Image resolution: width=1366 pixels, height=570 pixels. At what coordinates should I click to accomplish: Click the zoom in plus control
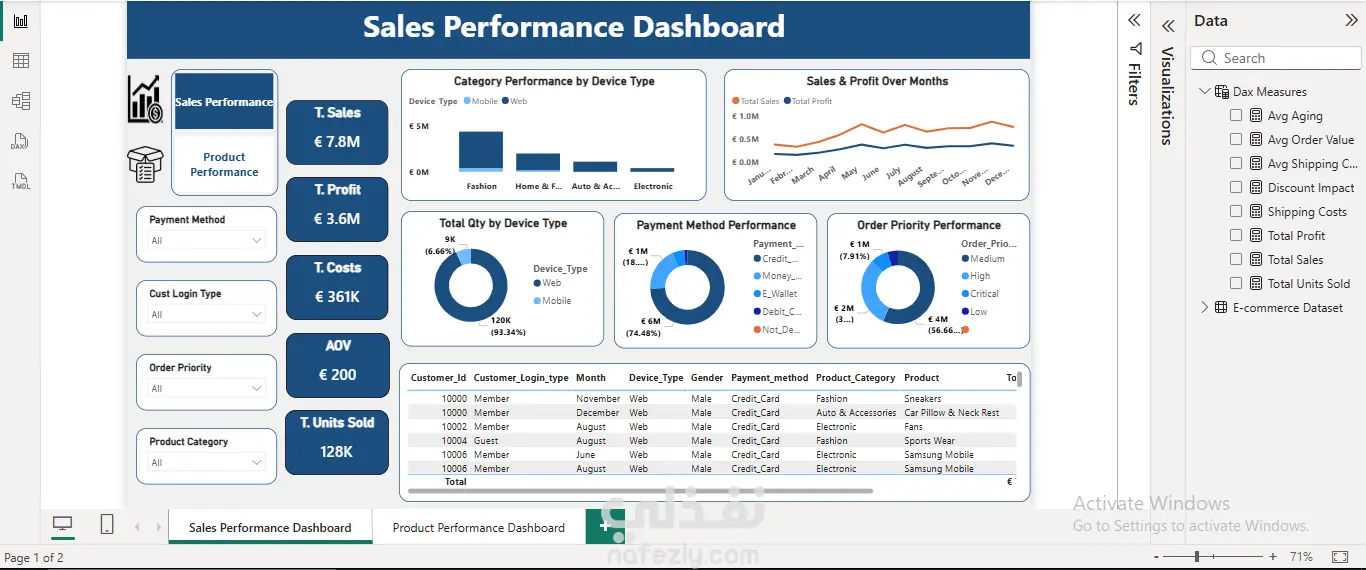pyautogui.click(x=1273, y=556)
